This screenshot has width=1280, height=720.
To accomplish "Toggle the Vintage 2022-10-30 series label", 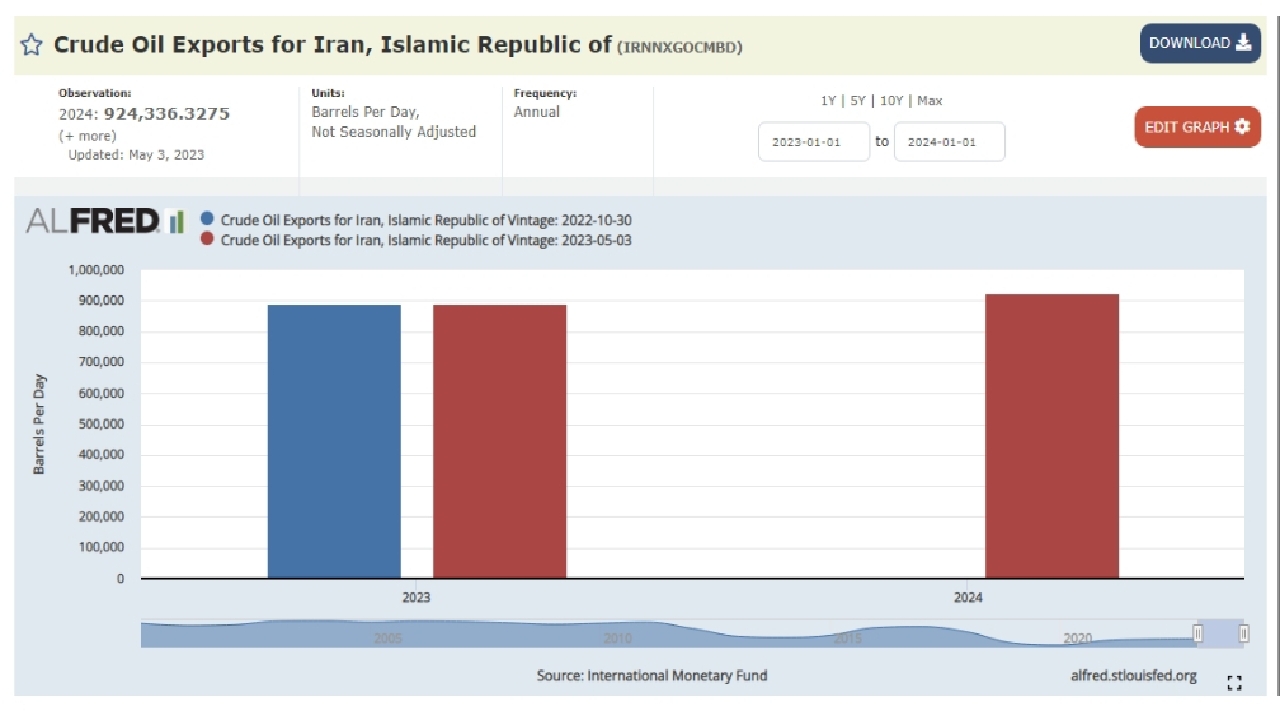I will [x=426, y=220].
